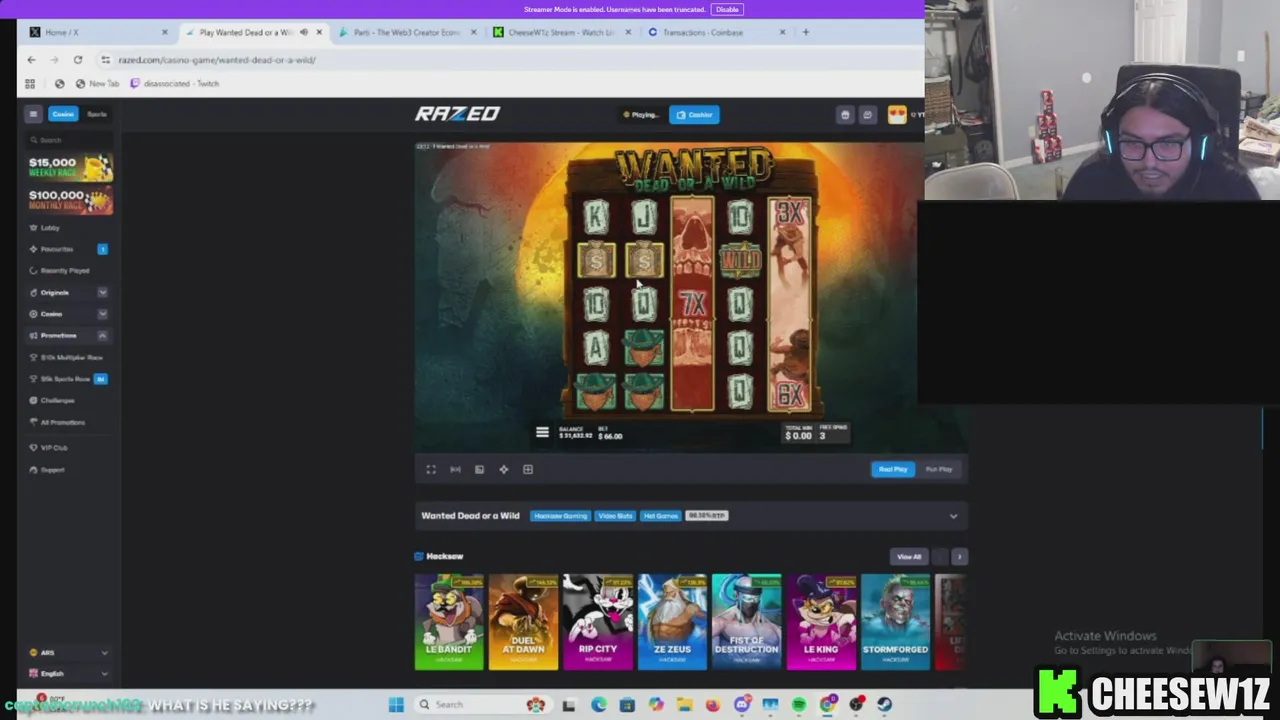1280x720 pixels.
Task: Open Steam from the taskbar
Action: tap(885, 704)
